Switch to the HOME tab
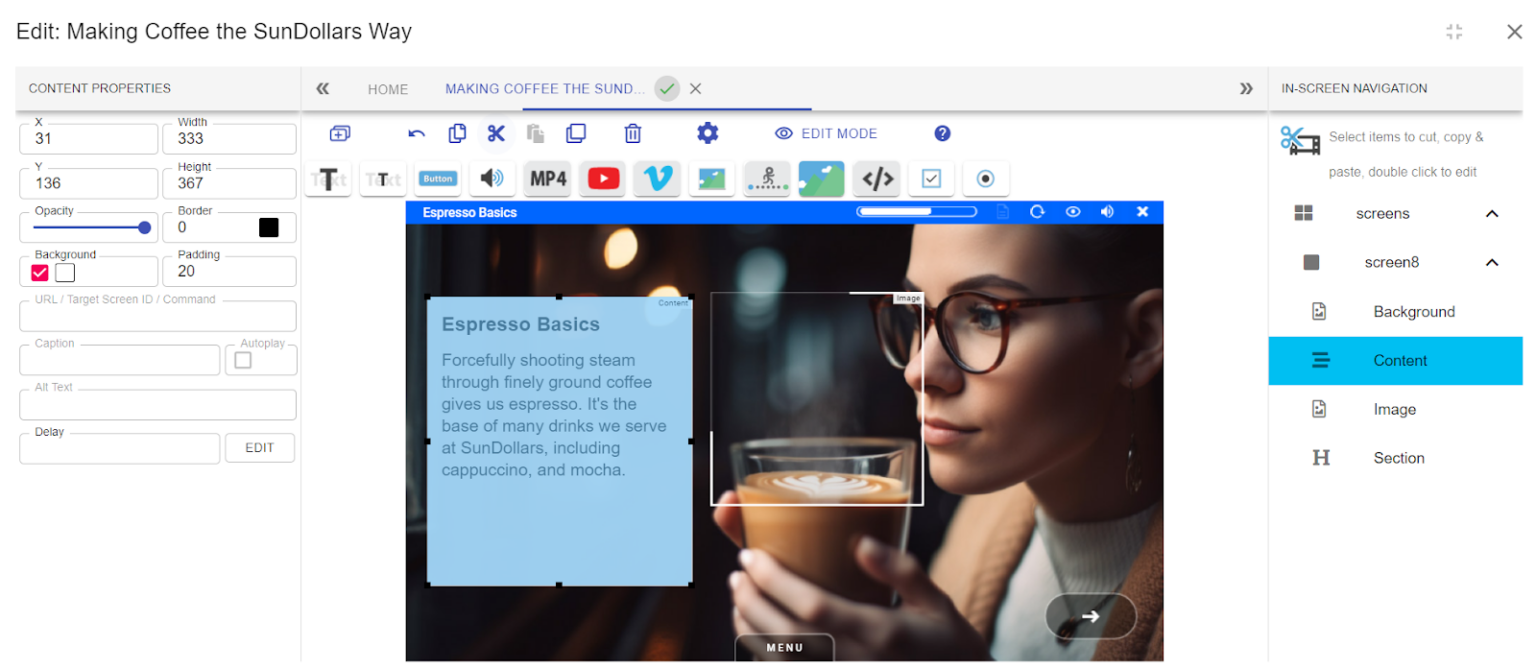 [388, 89]
